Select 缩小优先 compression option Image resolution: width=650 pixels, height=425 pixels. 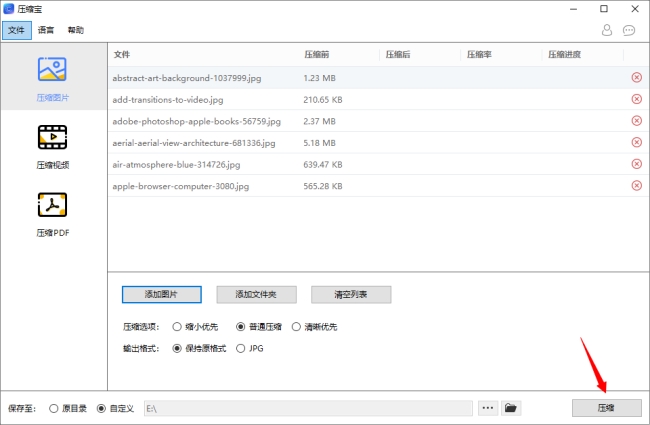(x=195, y=327)
